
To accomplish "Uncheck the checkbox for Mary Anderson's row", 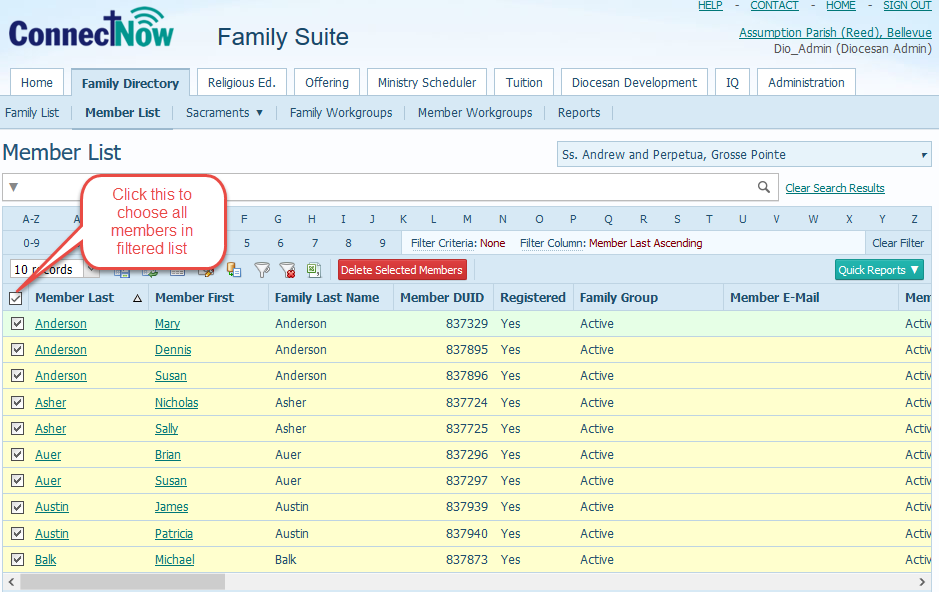I will (x=17, y=324).
